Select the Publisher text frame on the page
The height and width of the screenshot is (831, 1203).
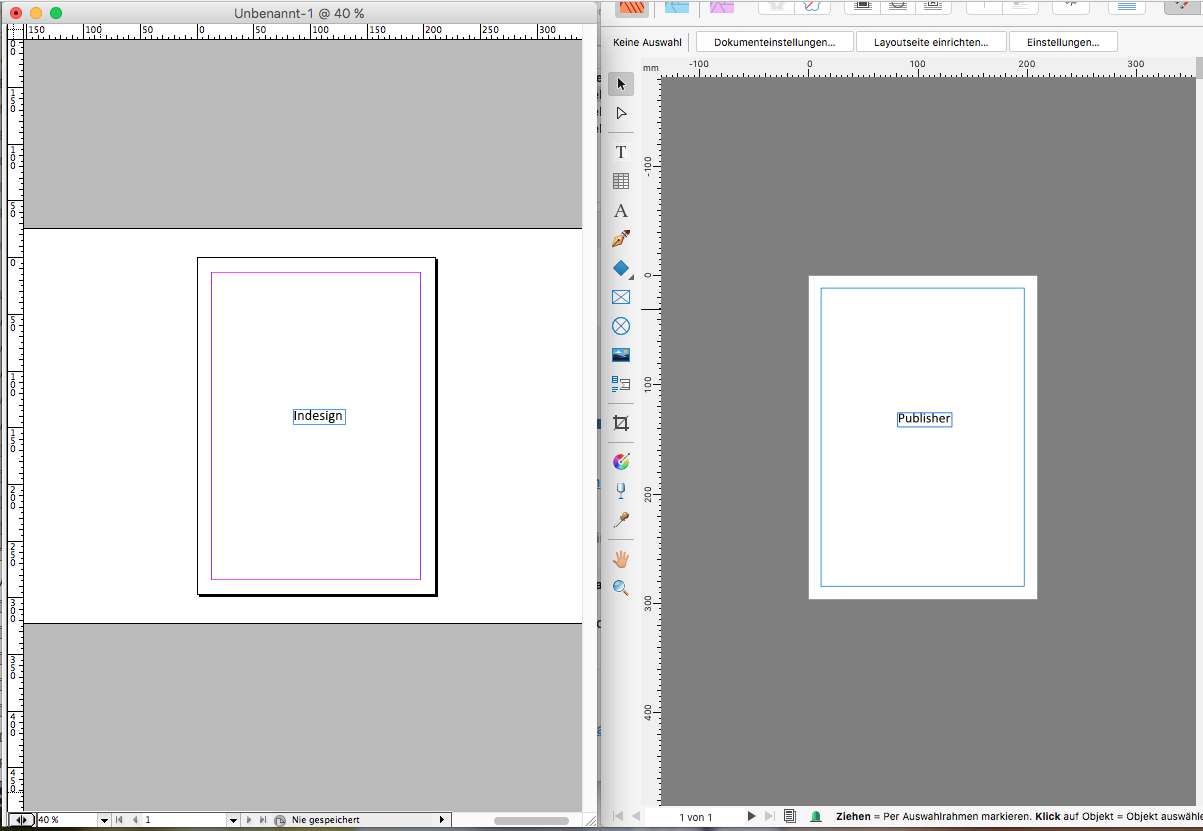[x=924, y=419]
